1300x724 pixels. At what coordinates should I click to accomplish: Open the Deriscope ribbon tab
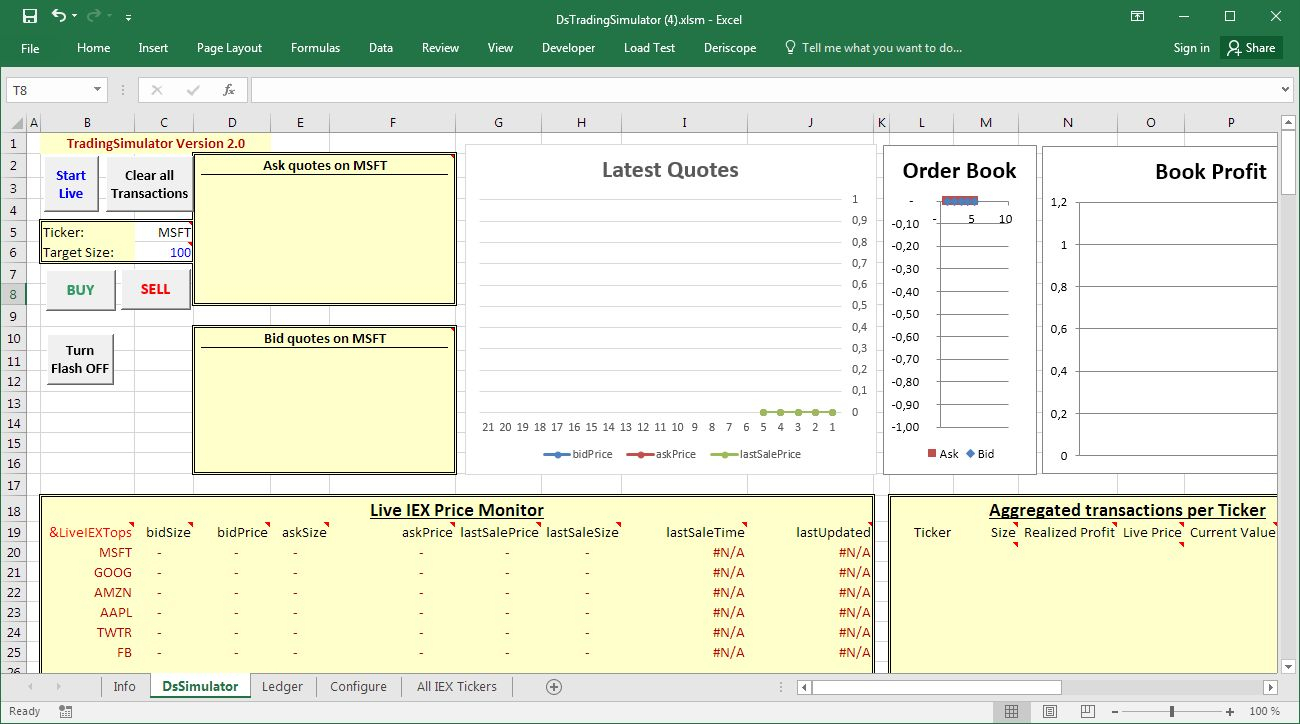point(729,48)
